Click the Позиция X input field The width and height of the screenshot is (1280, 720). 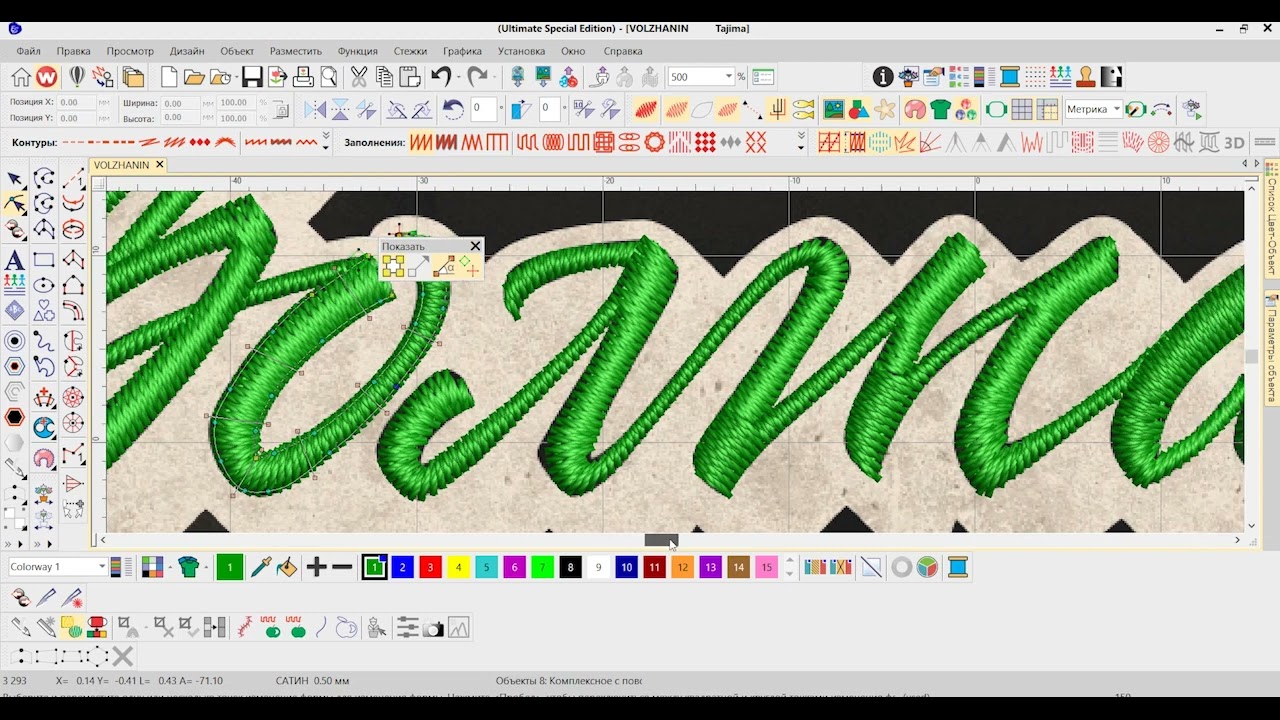pos(76,102)
